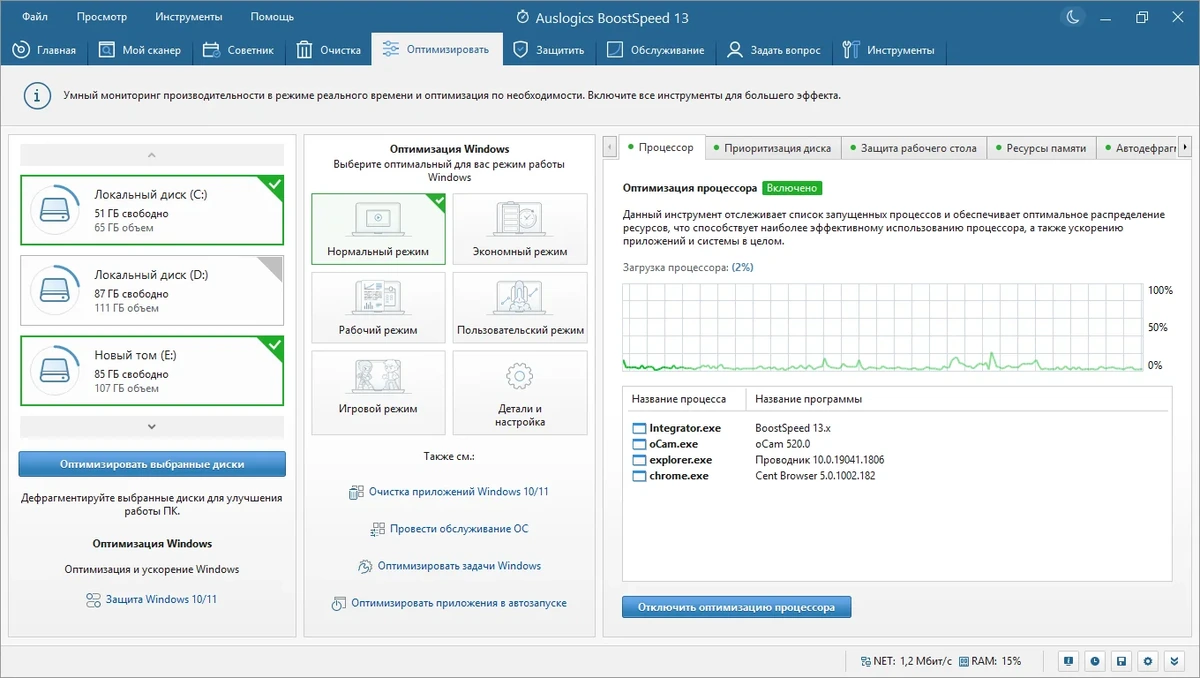This screenshot has height=678, width=1200.
Task: Click the Включено status badge
Action: 792,187
